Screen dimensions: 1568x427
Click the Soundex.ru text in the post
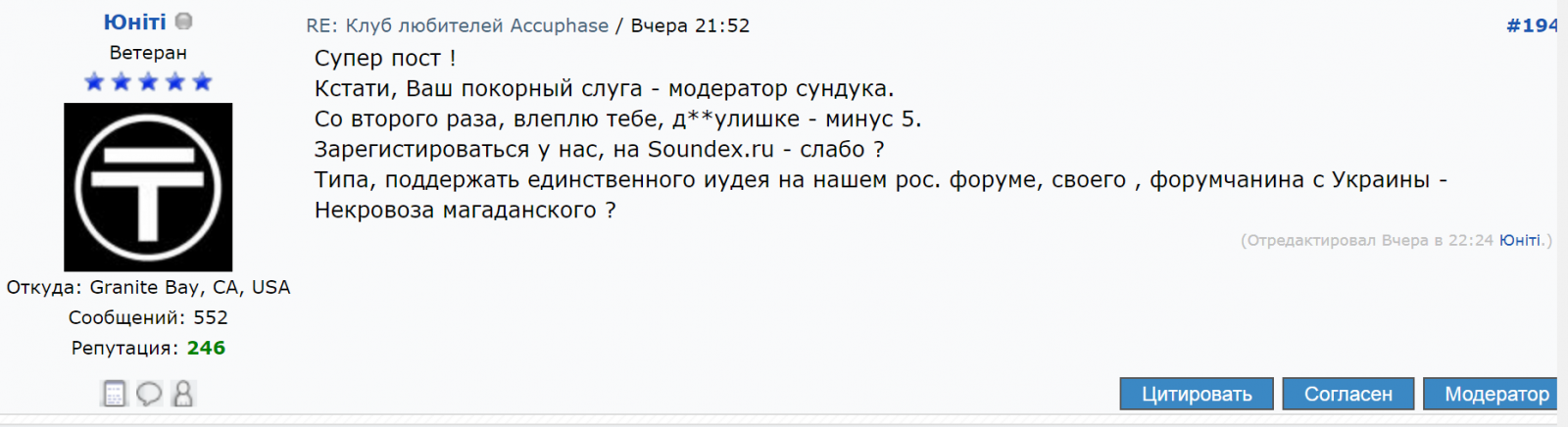710,149
